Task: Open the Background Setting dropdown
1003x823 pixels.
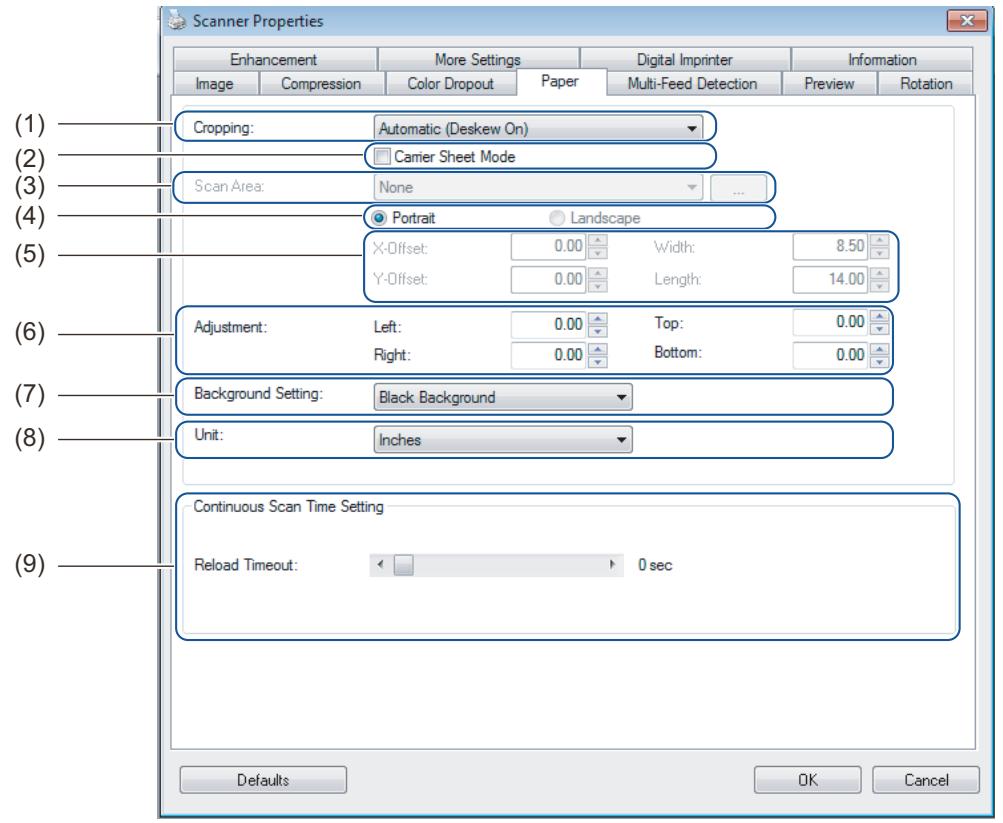Action: click(503, 397)
